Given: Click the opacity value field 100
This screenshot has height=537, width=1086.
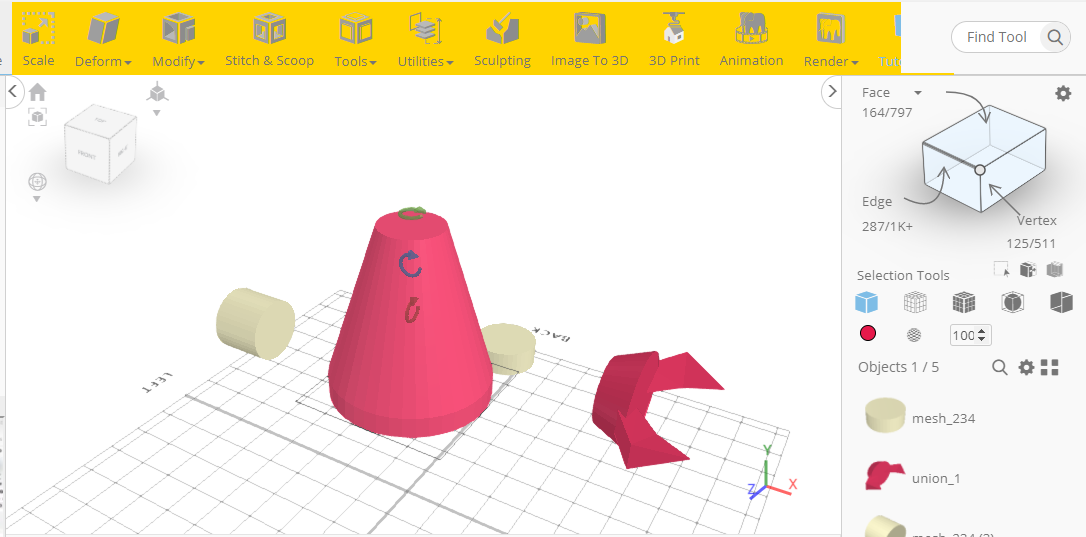Looking at the screenshot, I should (x=963, y=335).
